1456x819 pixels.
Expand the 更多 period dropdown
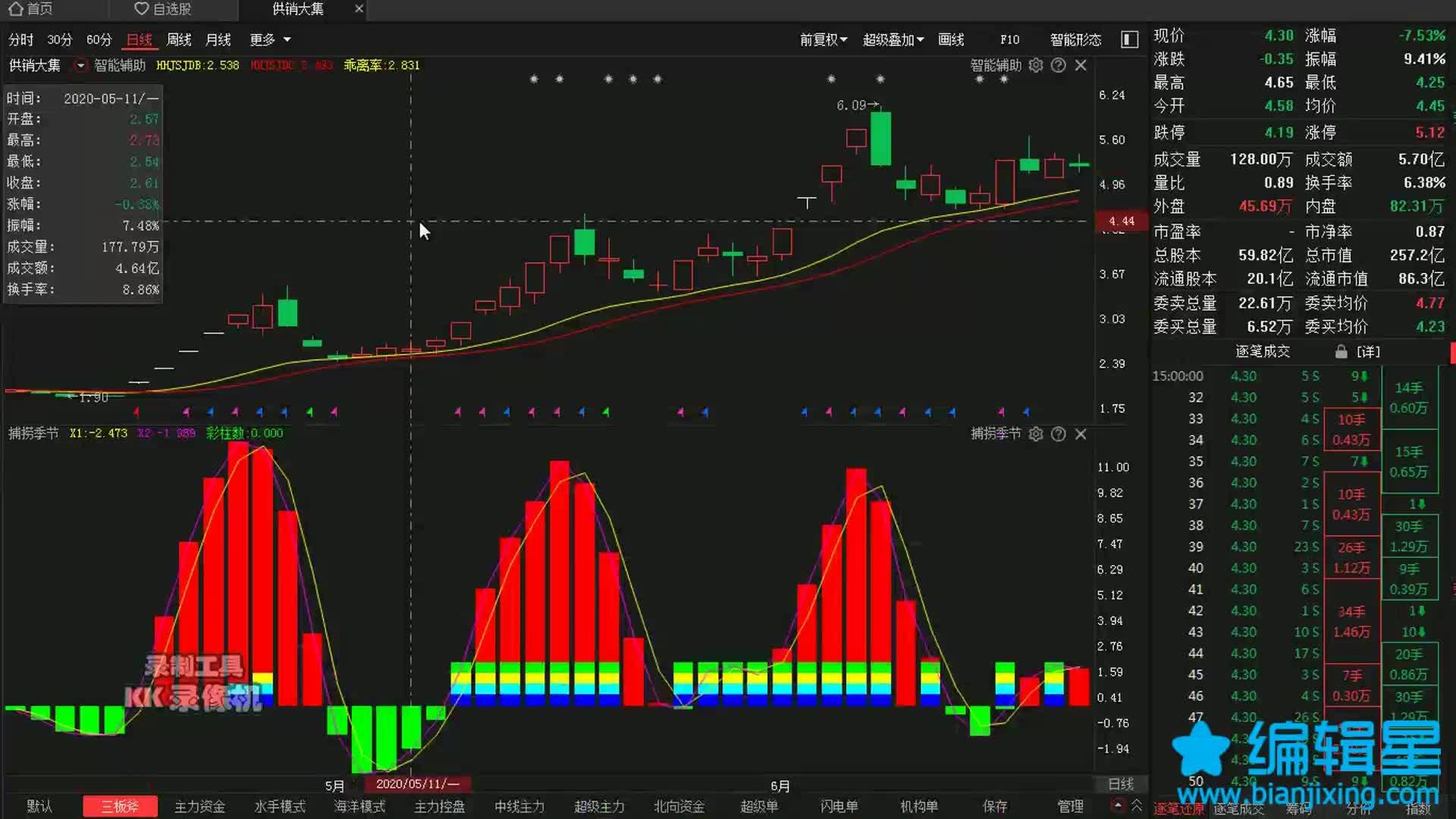tap(270, 39)
